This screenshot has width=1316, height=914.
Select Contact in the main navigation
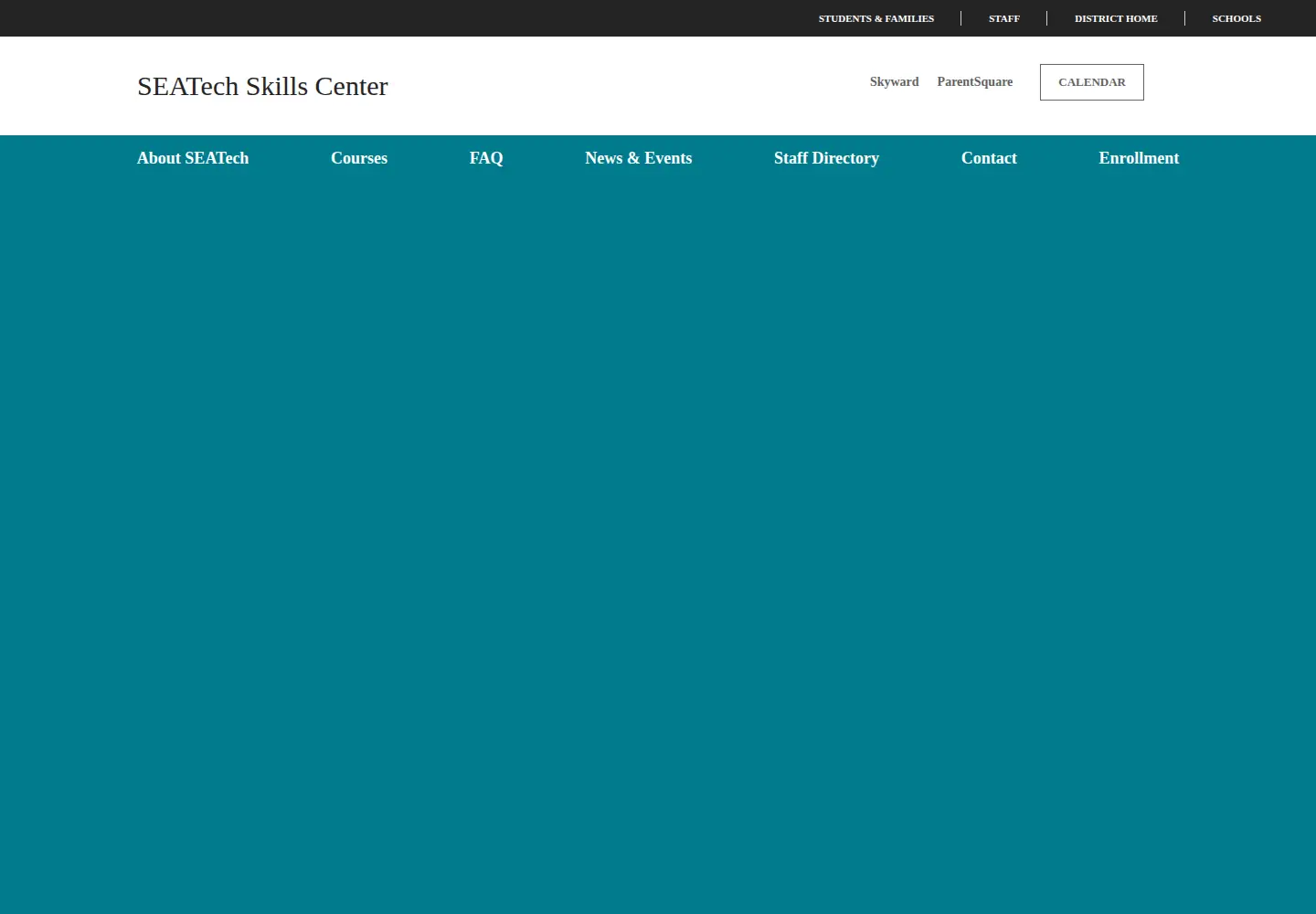pyautogui.click(x=989, y=158)
